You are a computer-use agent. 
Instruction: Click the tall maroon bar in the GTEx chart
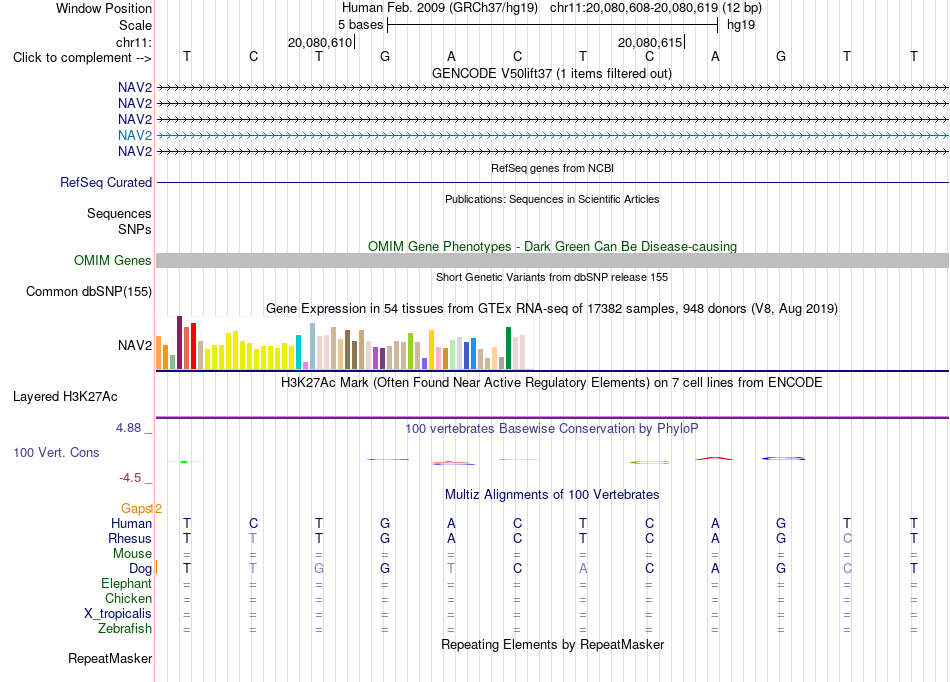(179, 343)
